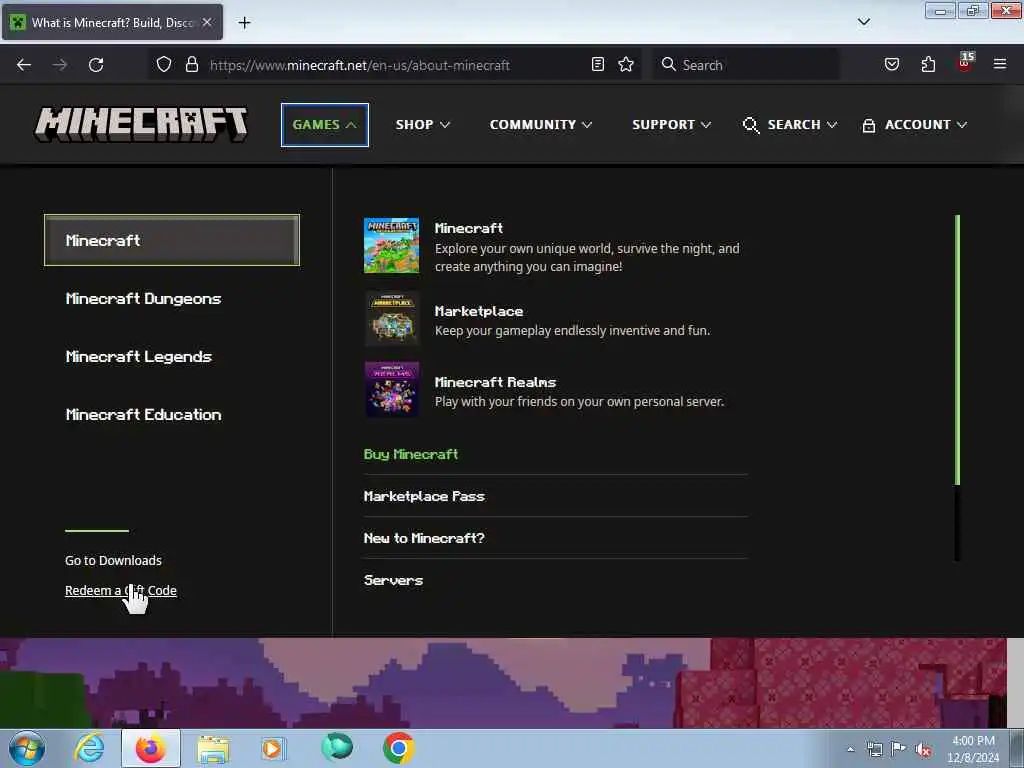Click the padlock site info icon
The image size is (1024, 768).
pyautogui.click(x=191, y=64)
